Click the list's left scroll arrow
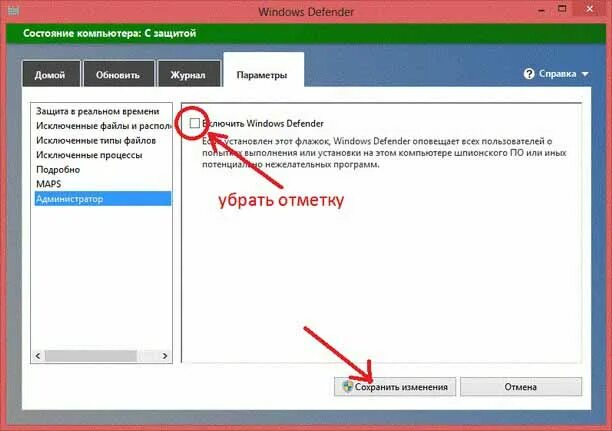 (x=38, y=356)
